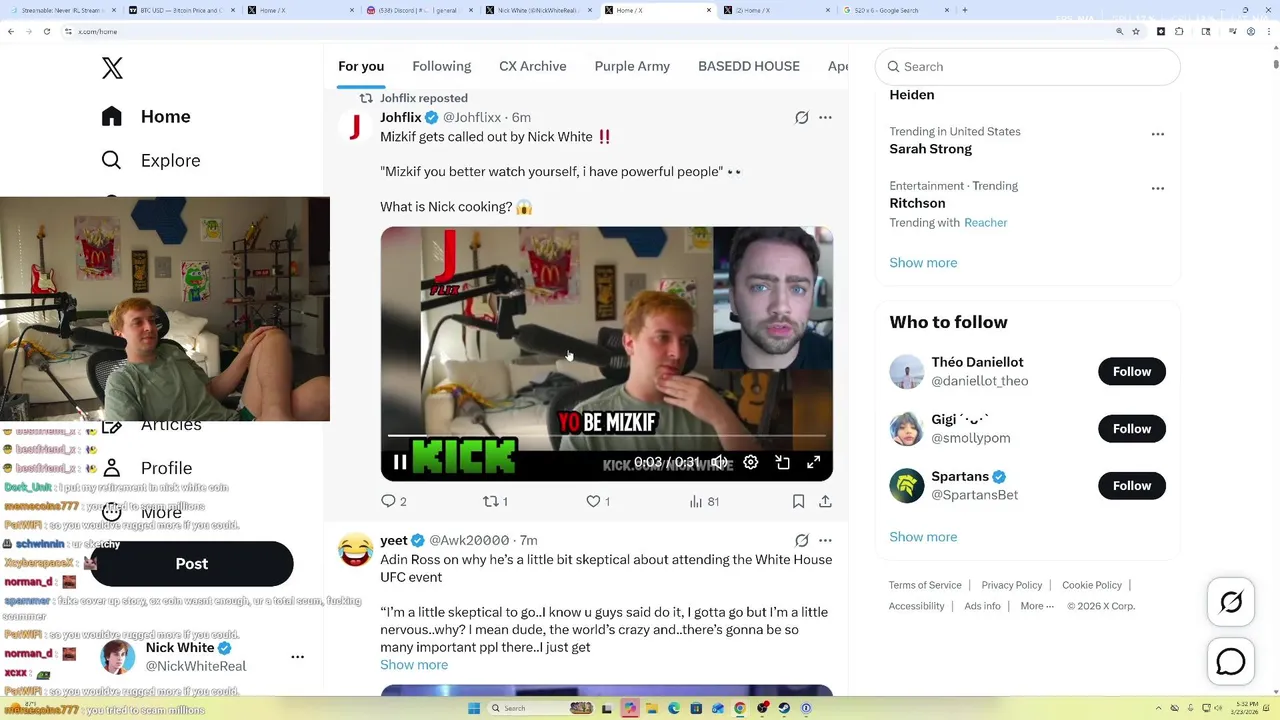Bookmark this page with star icon
The width and height of the screenshot is (1280, 720).
coord(1136,32)
